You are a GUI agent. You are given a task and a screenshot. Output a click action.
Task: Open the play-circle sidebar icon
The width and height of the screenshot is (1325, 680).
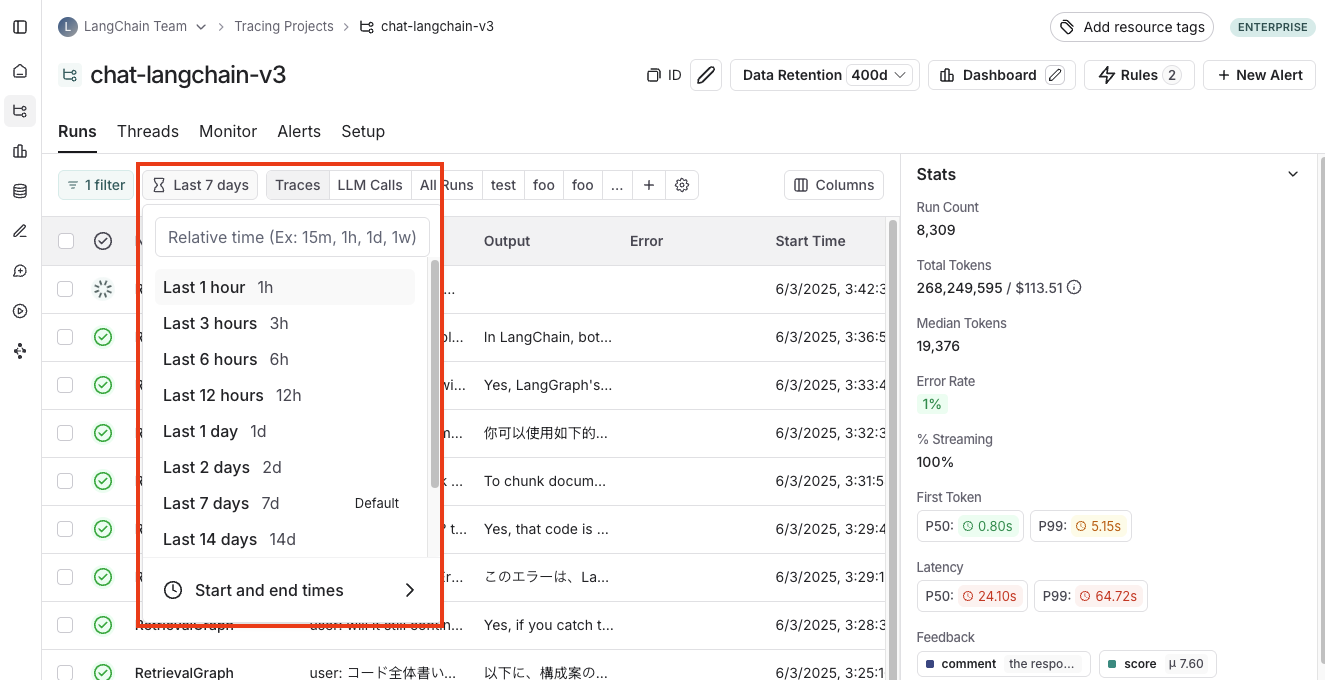20,311
